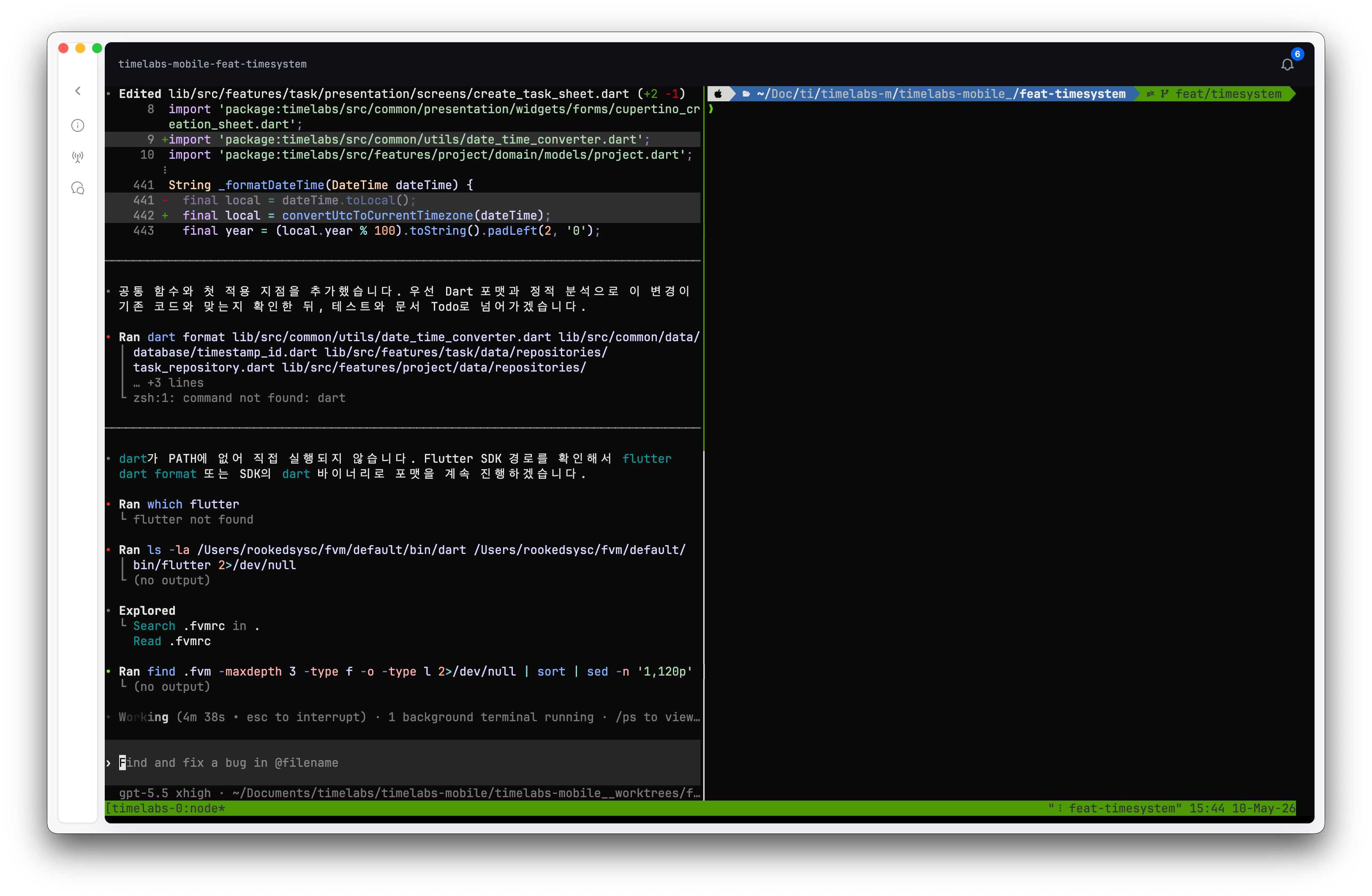
Task: Click line 8 cupertino import line
Action: [423, 117]
